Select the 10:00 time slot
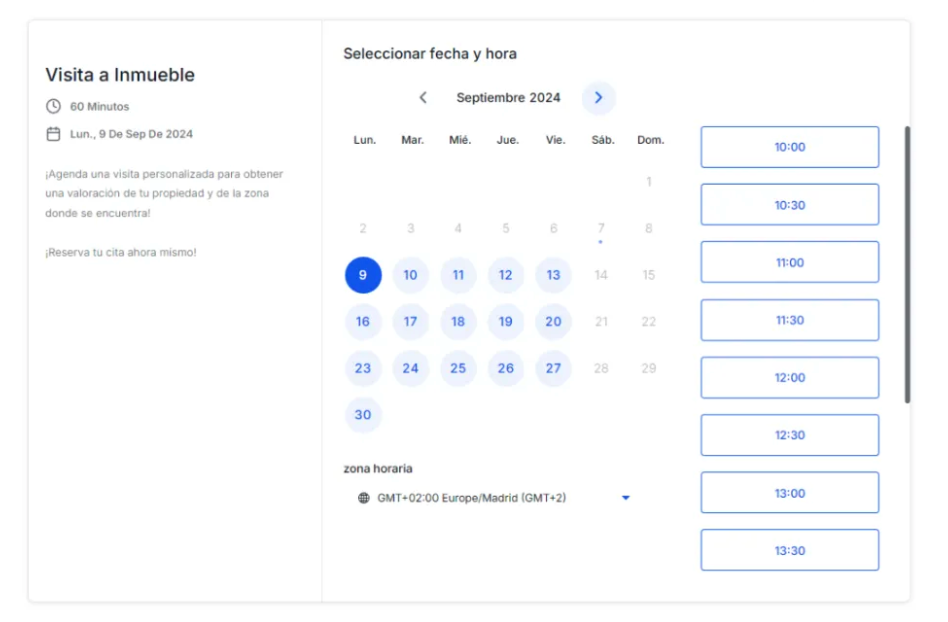The image size is (948, 622). click(789, 147)
